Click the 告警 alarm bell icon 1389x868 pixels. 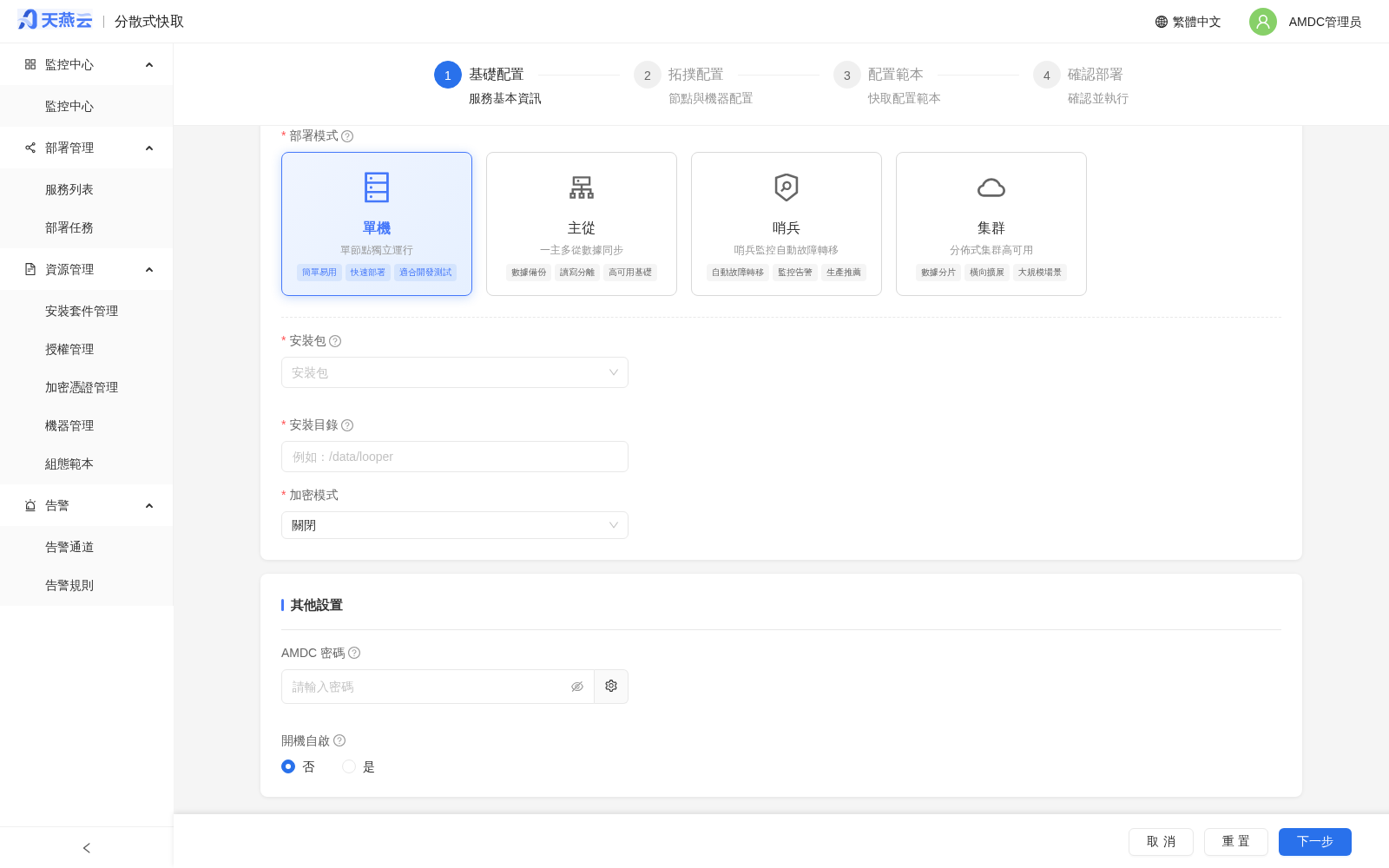pyautogui.click(x=30, y=505)
